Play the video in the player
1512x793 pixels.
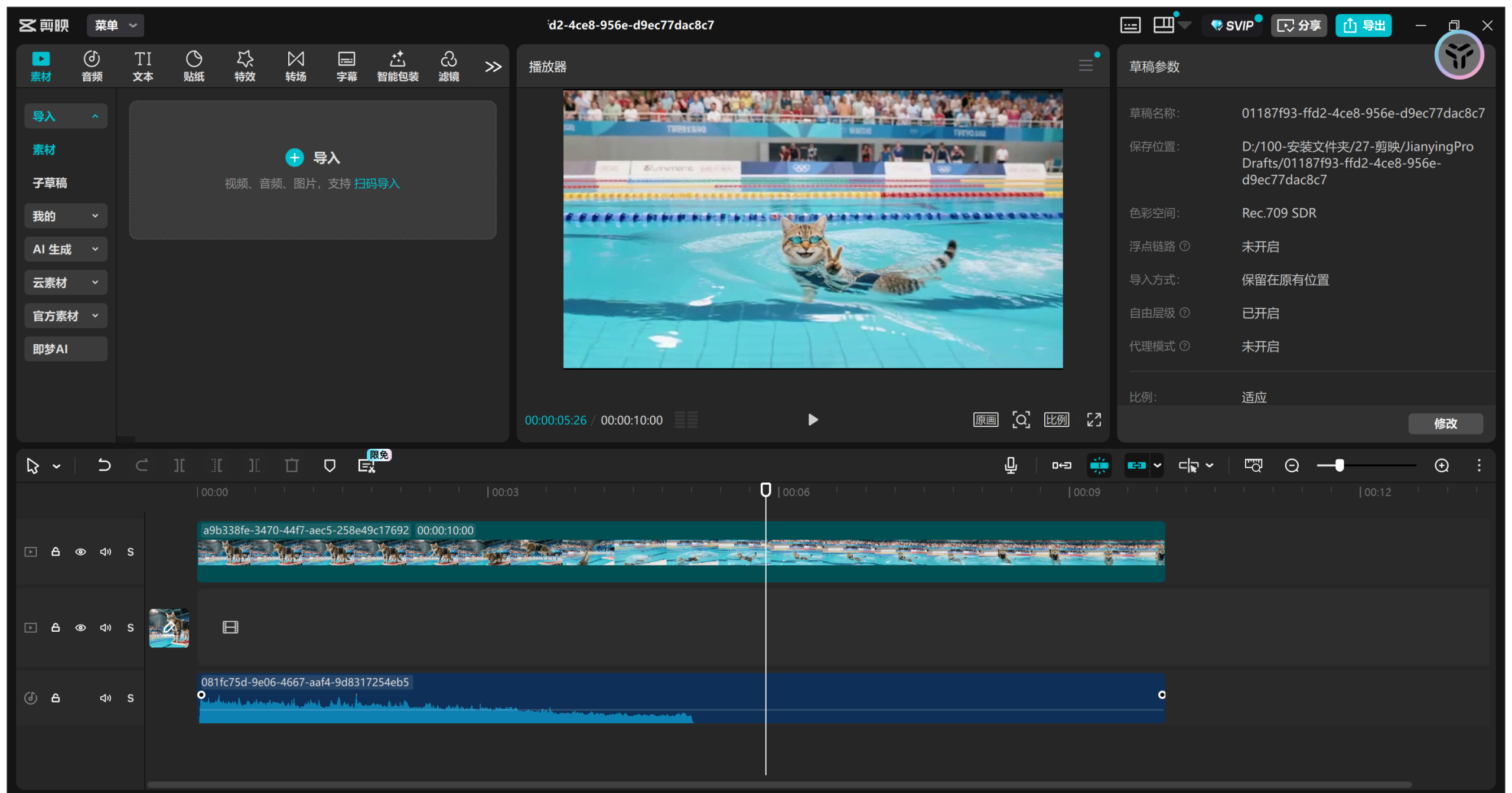tap(813, 420)
